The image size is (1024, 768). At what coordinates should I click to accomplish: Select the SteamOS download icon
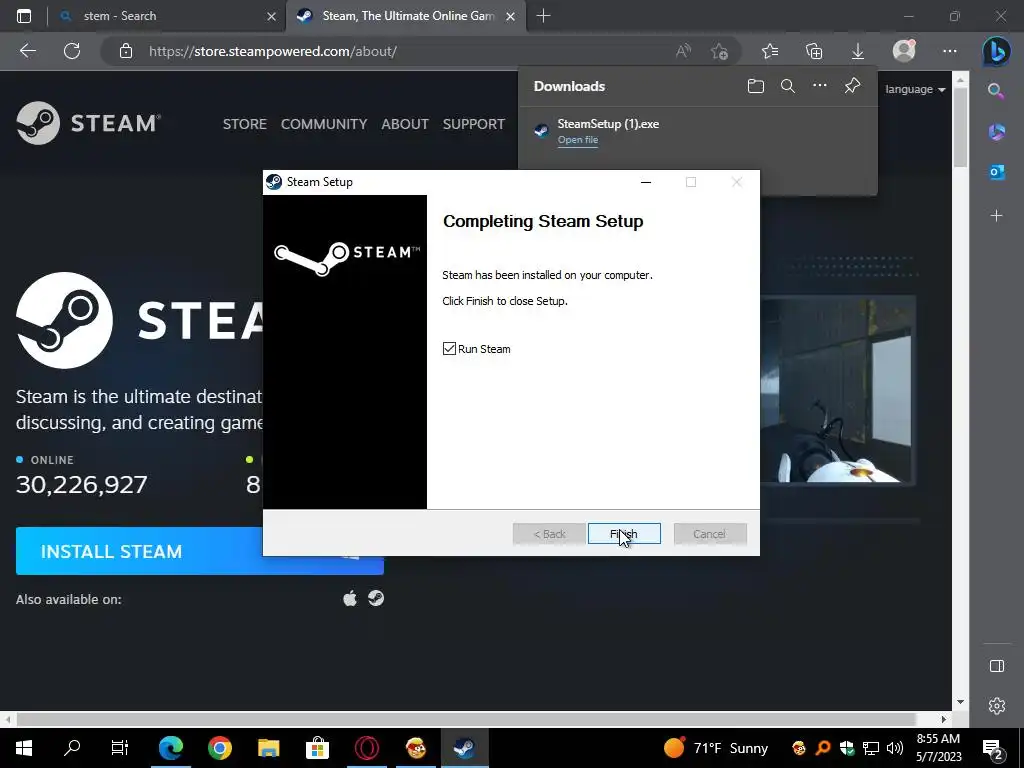pyautogui.click(x=376, y=598)
